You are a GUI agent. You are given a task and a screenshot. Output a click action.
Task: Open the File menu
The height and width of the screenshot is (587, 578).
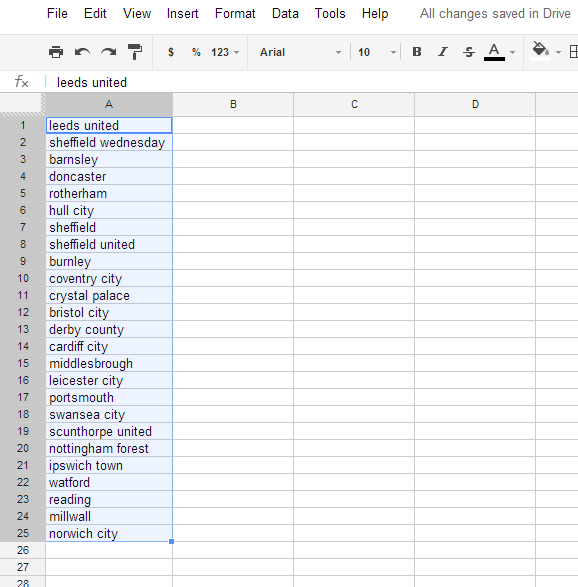click(x=57, y=13)
